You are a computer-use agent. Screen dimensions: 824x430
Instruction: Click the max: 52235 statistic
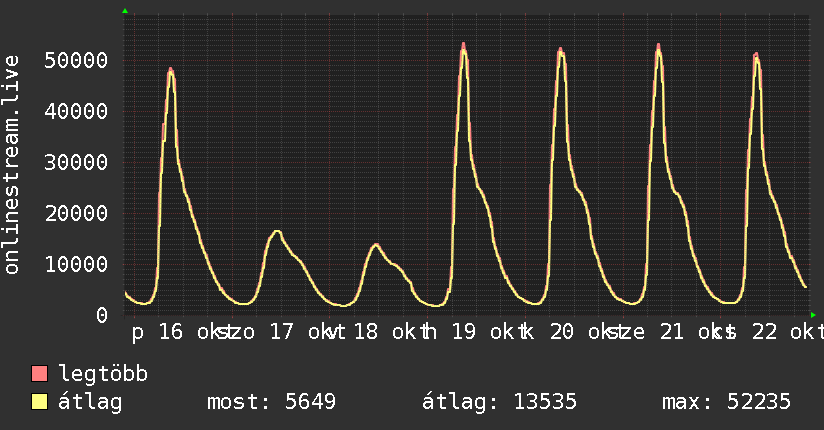726,402
